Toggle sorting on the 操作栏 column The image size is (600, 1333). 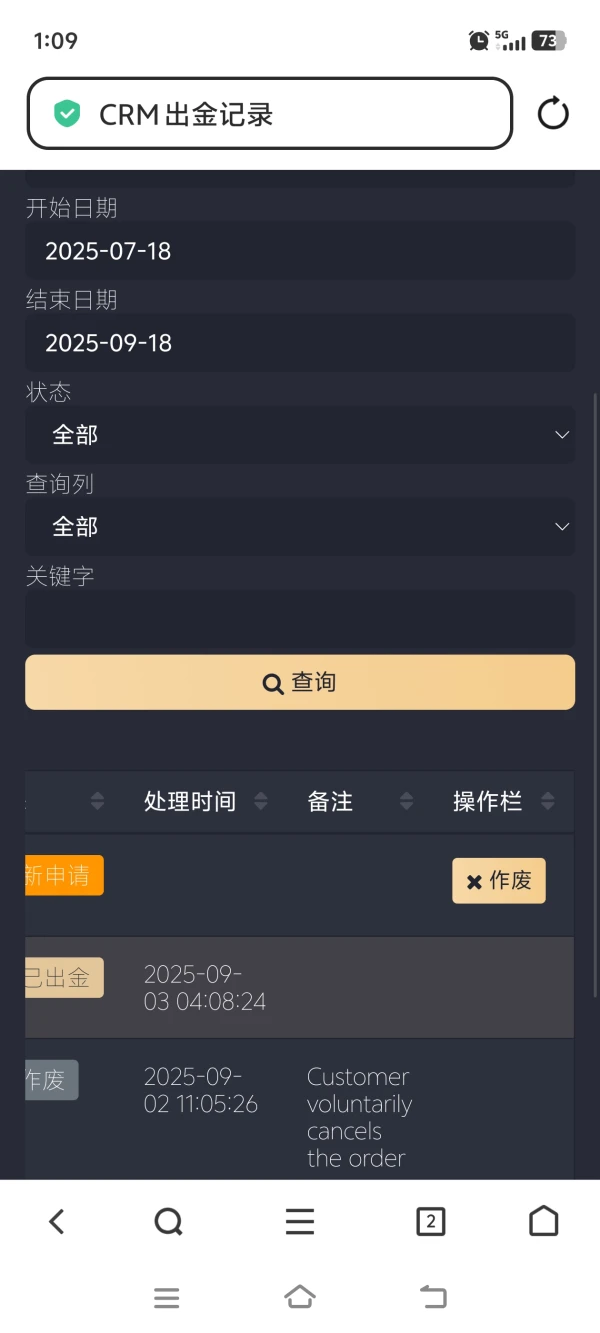point(548,800)
